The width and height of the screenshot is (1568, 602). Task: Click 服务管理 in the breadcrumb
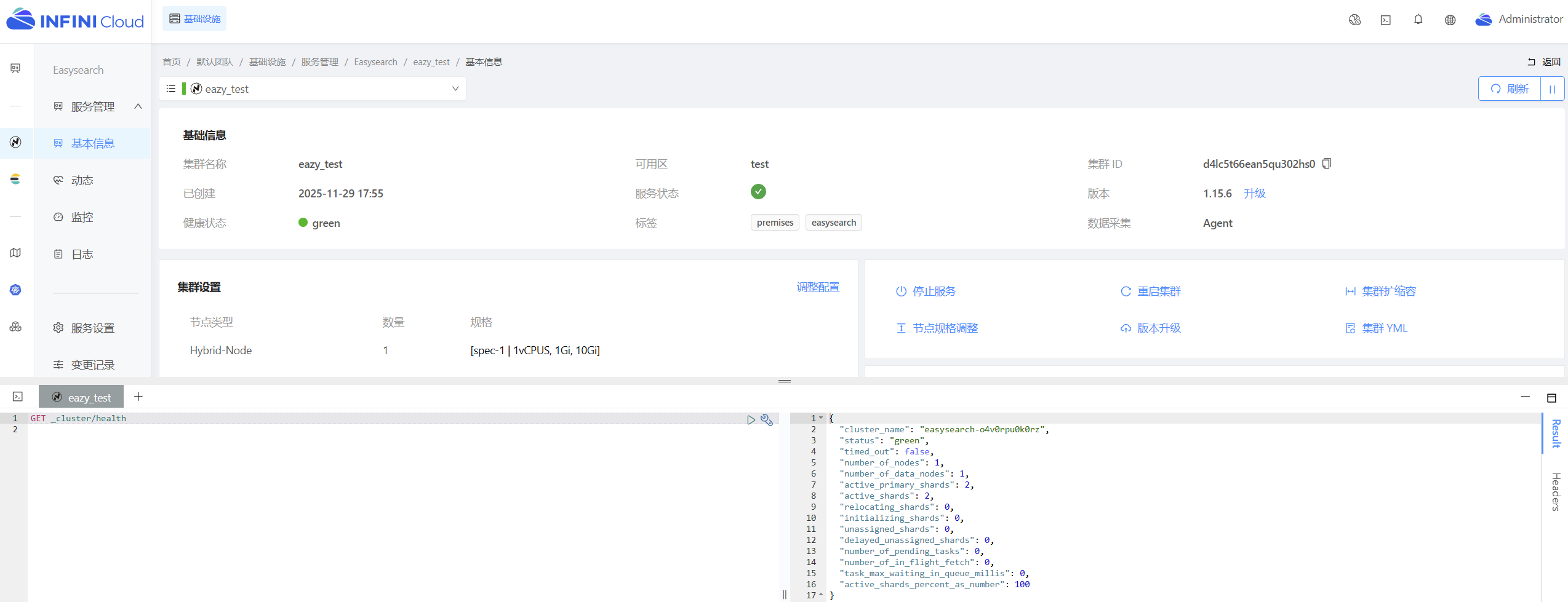pos(319,62)
